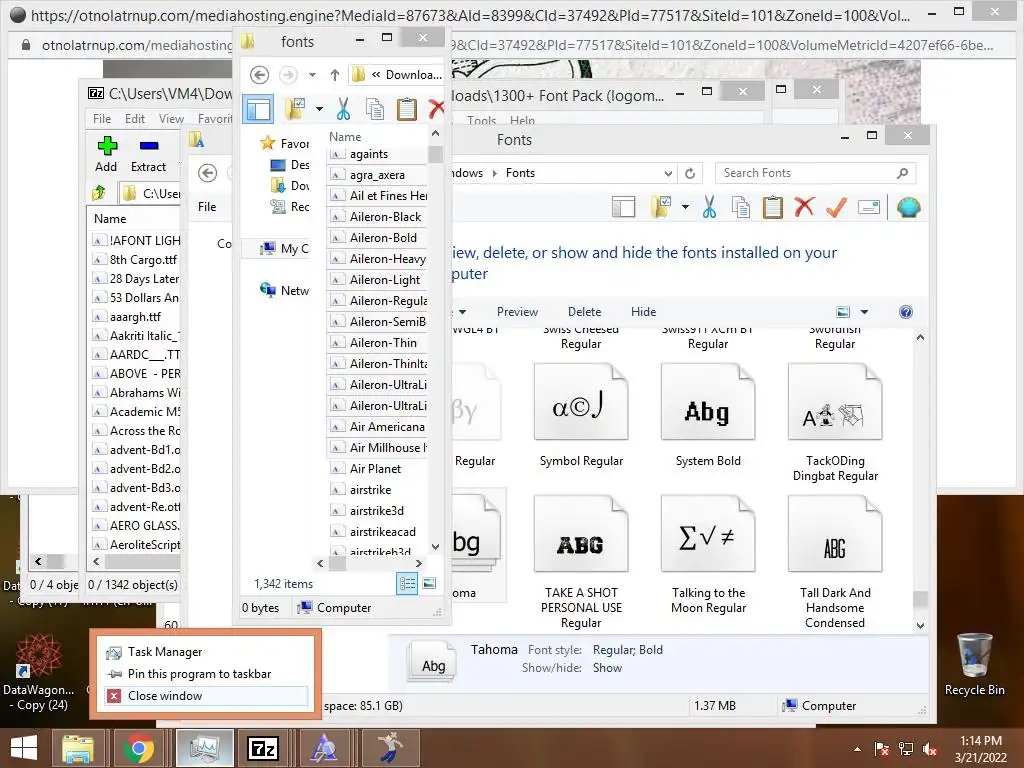Click the muted volume icon in the system tray
The width and height of the screenshot is (1024, 768).
[930, 749]
